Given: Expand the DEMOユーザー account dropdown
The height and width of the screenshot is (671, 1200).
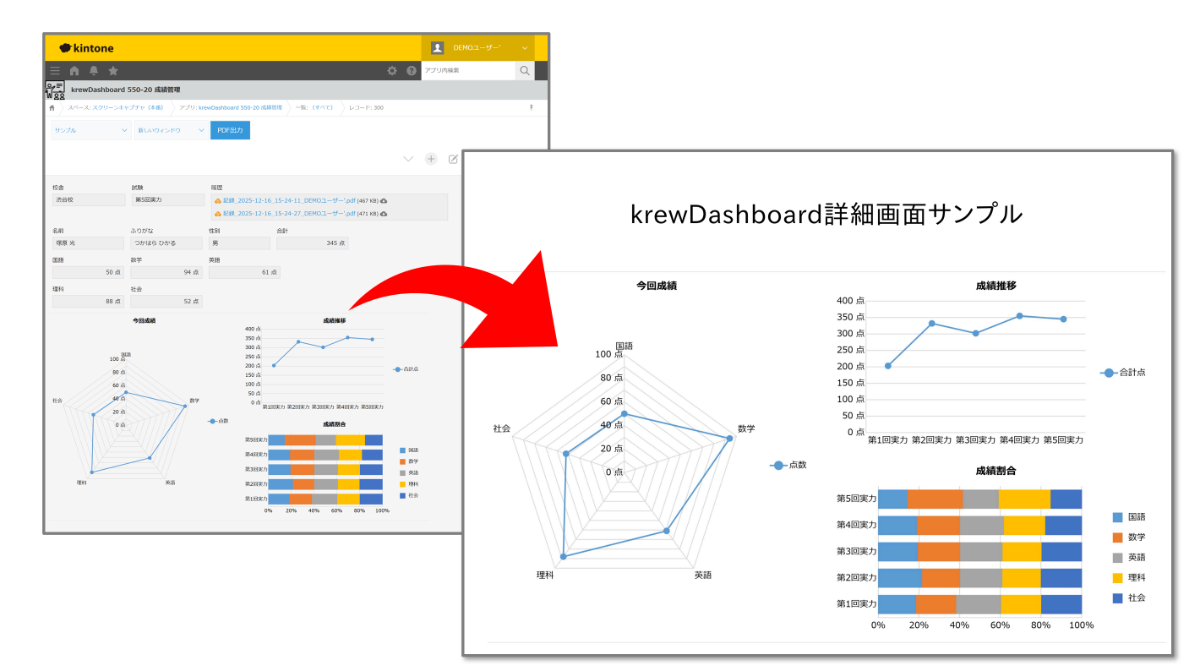Looking at the screenshot, I should (x=524, y=48).
